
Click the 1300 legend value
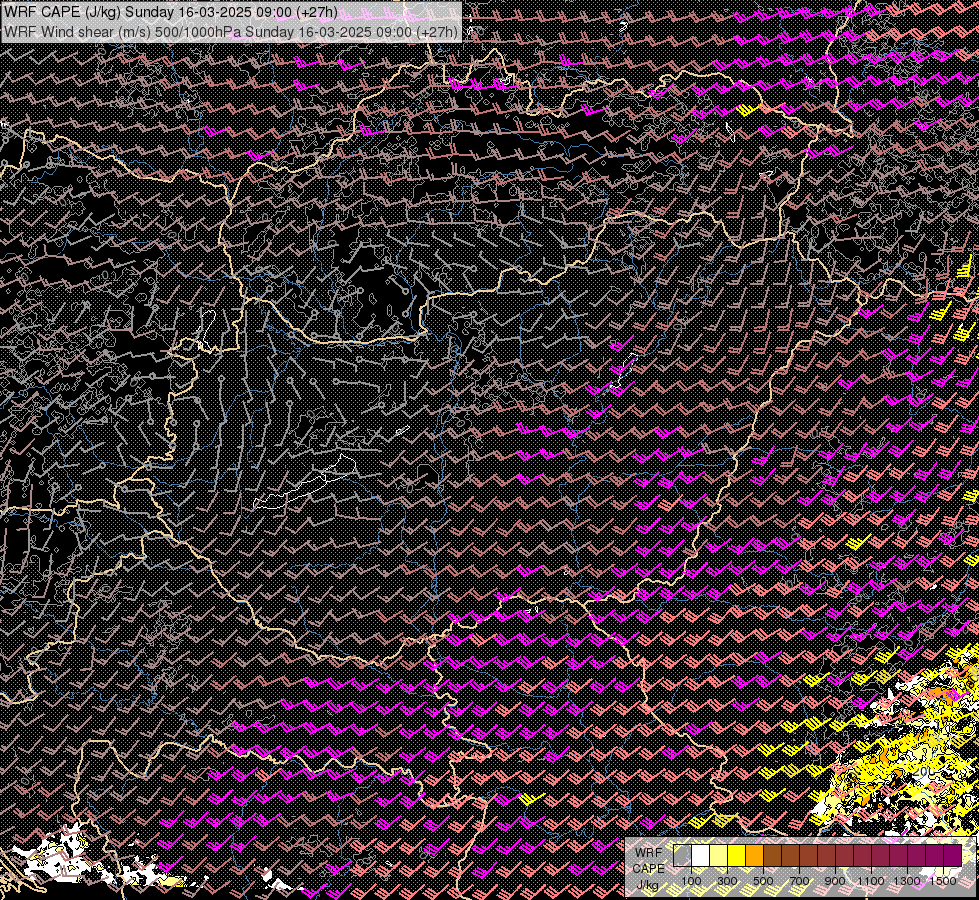click(x=907, y=881)
